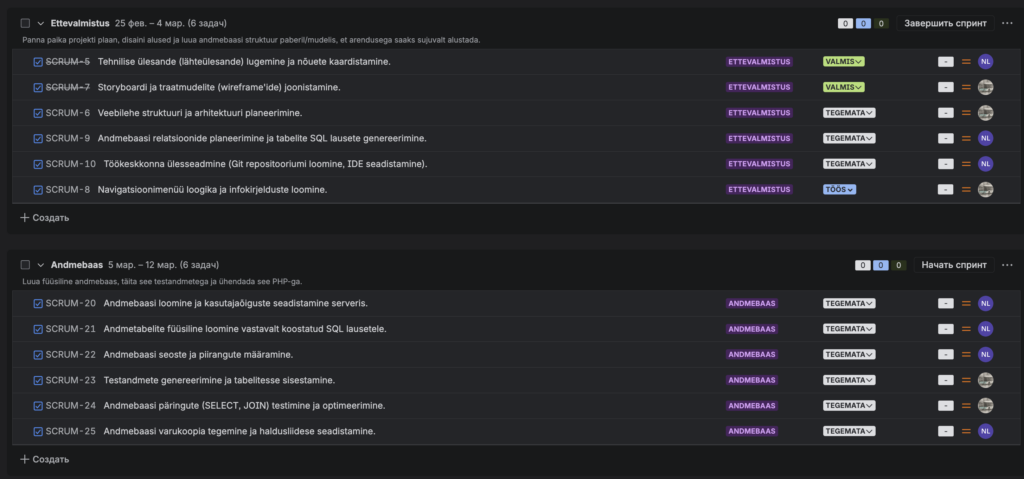The image size is (1024, 479).
Task: Collapse the Ettevalmistus sprint section
Action: [41, 23]
